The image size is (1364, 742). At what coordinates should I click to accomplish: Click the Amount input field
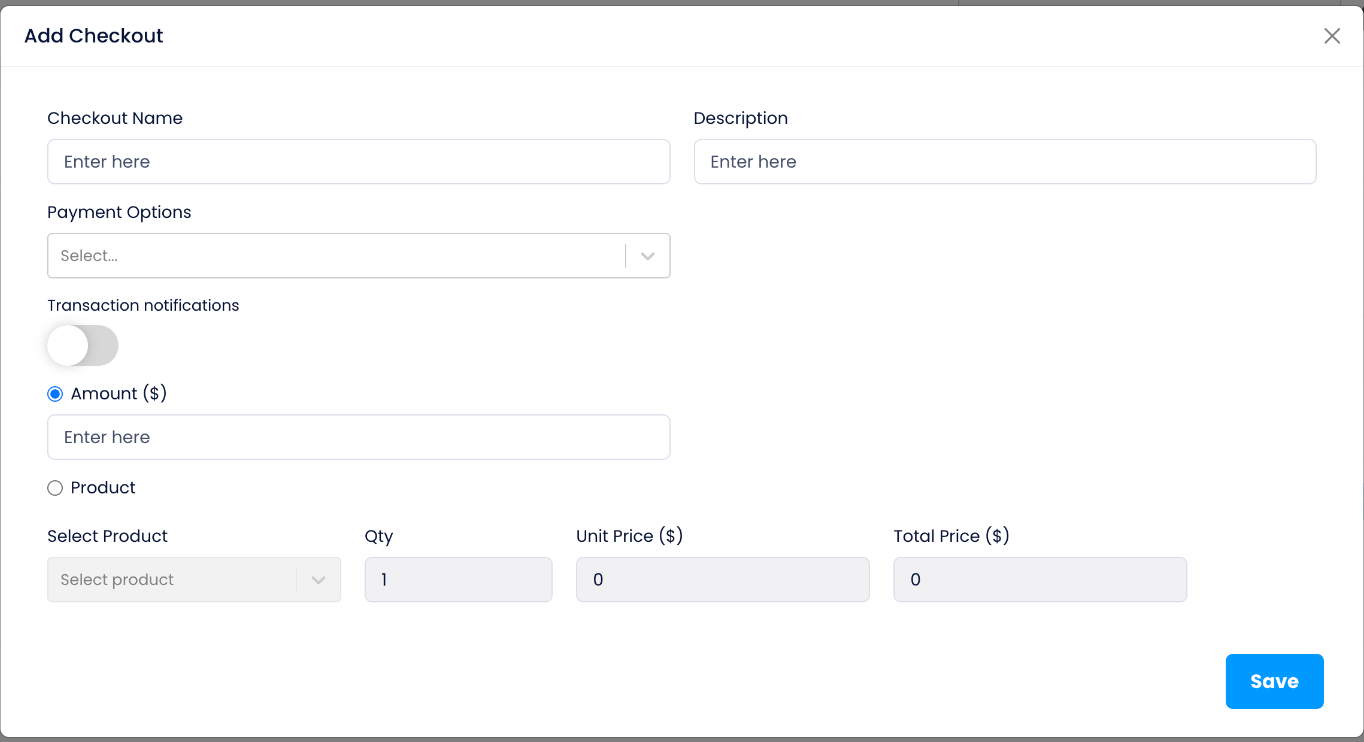pos(358,437)
